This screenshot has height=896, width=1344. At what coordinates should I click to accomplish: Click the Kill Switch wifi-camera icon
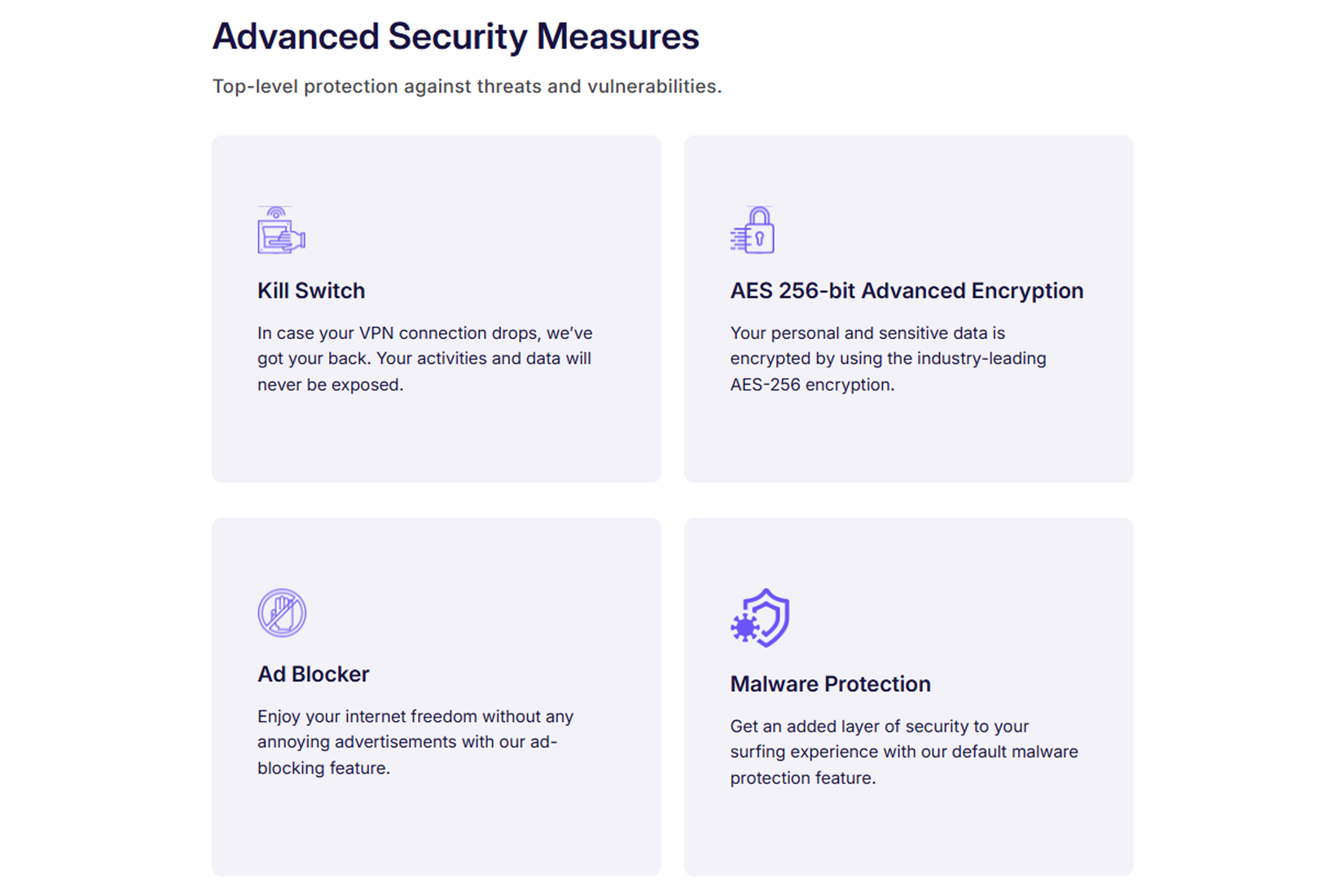click(x=281, y=231)
